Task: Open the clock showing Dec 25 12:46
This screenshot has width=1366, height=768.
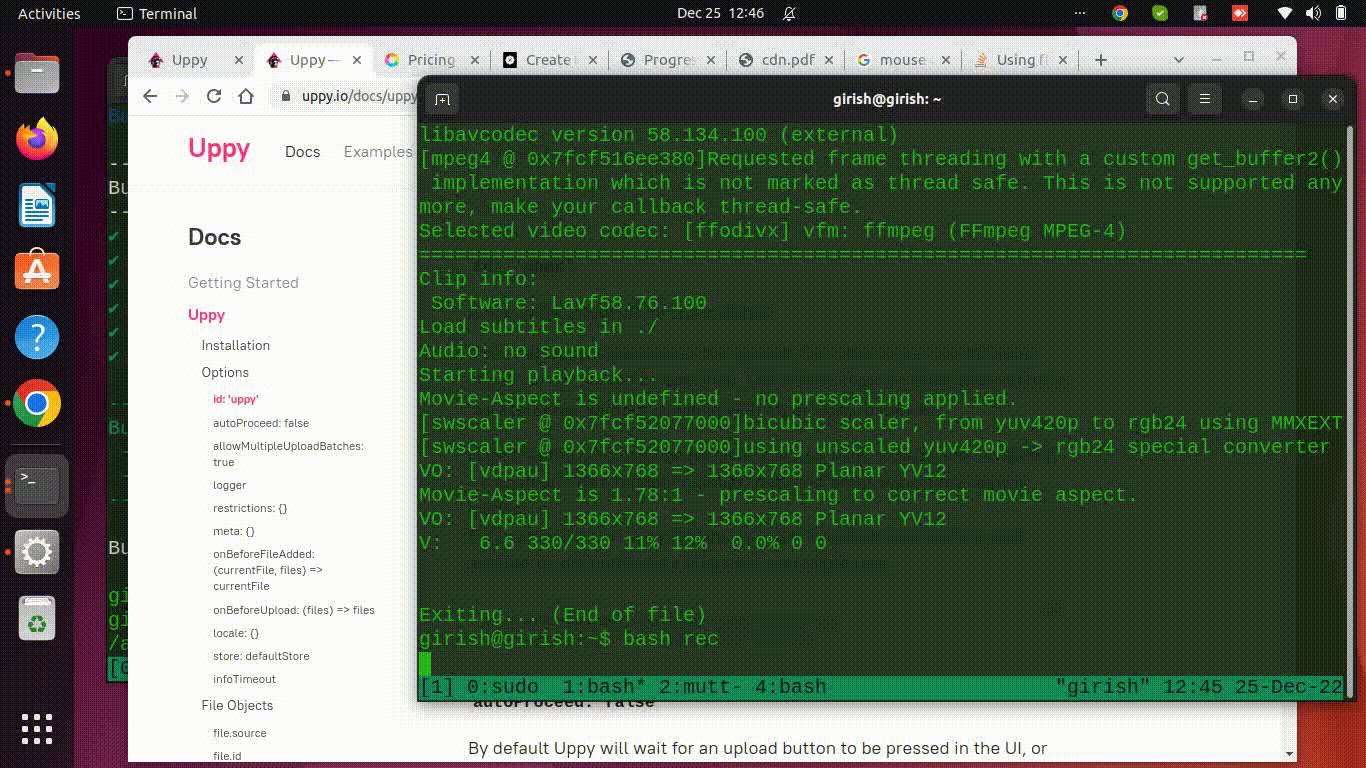Action: 720,14
